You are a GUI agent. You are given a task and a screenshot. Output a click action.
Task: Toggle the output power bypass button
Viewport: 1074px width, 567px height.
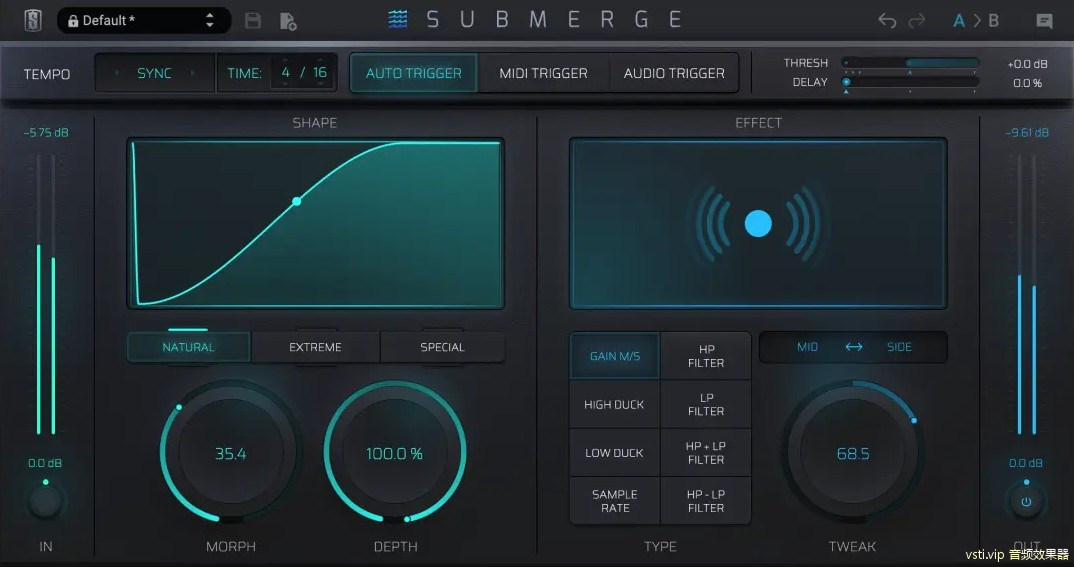point(1026,501)
